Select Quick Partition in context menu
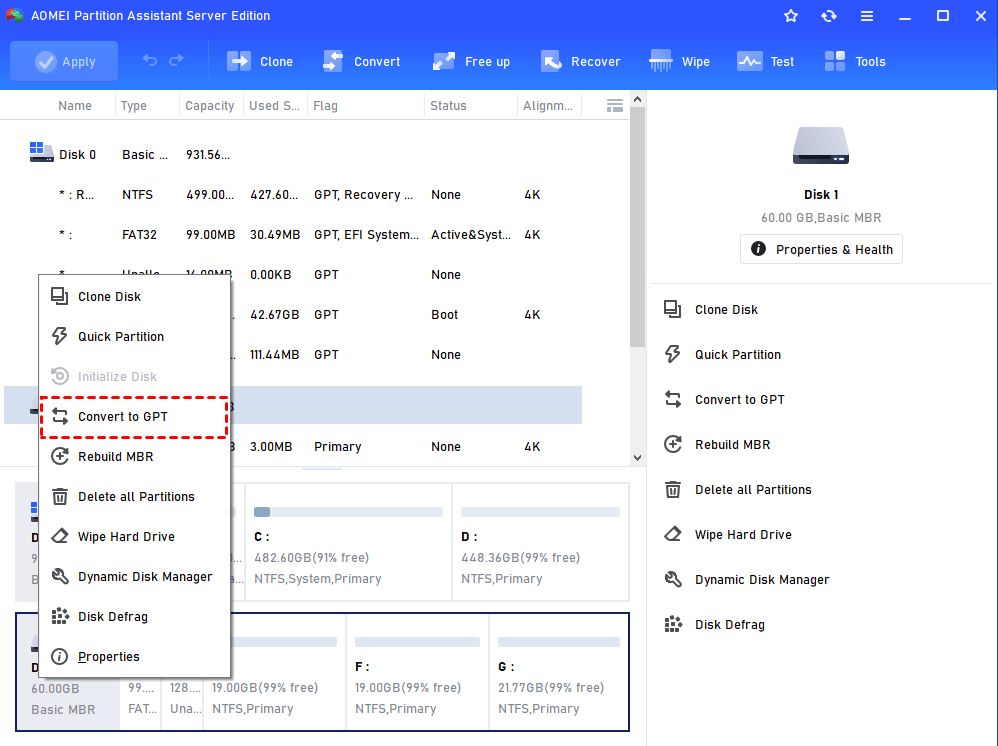This screenshot has width=998, height=746. [134, 337]
